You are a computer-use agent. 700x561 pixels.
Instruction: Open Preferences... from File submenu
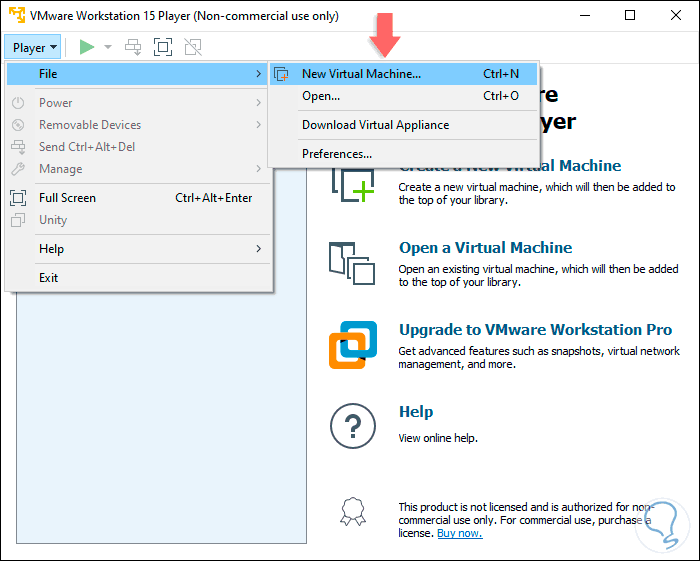pos(404,154)
